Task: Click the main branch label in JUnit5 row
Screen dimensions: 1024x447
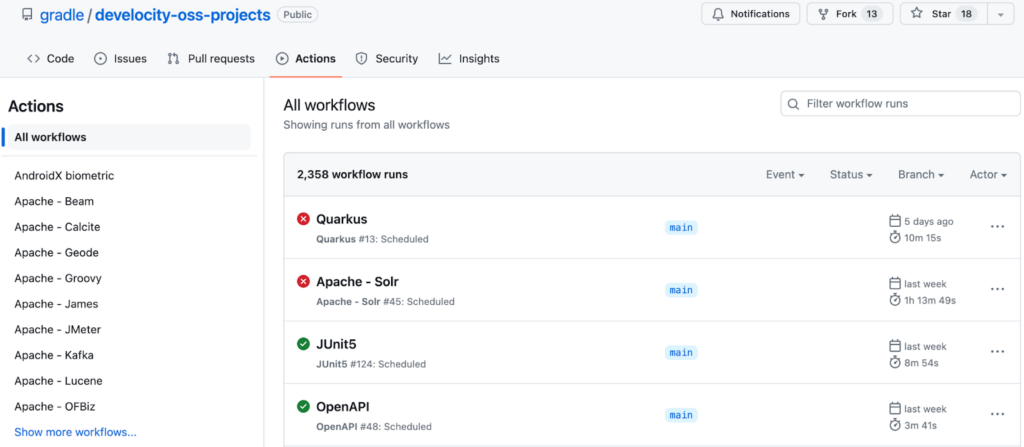Action: tap(681, 352)
